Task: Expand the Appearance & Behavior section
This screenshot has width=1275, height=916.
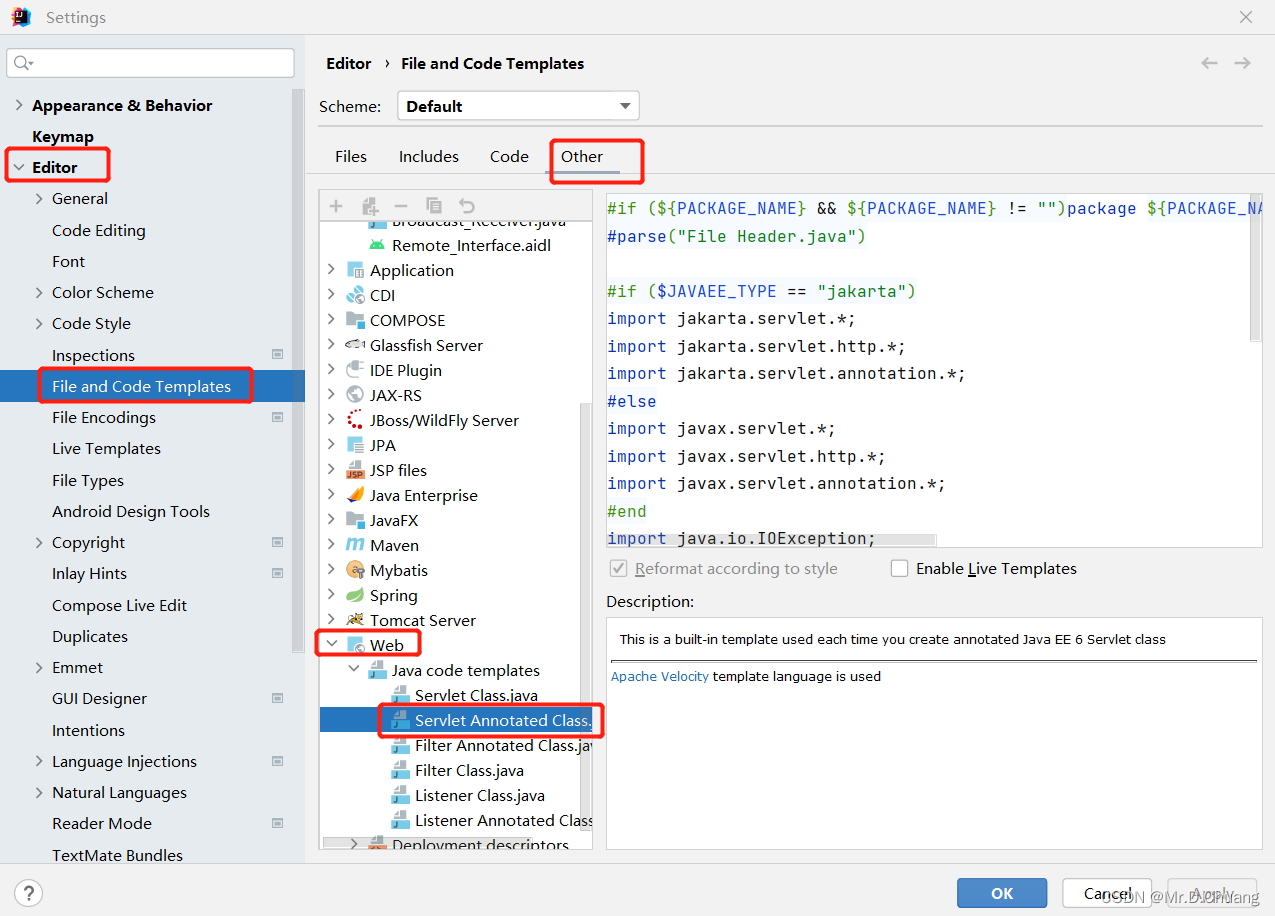Action: click(19, 105)
